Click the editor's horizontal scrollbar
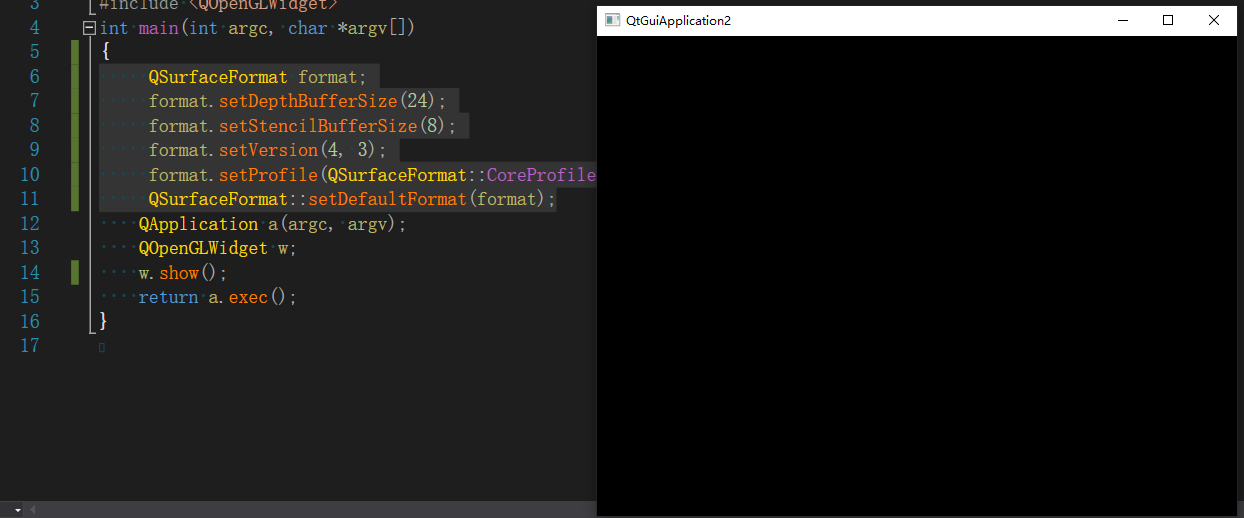This screenshot has height=518, width=1244. tap(312, 509)
